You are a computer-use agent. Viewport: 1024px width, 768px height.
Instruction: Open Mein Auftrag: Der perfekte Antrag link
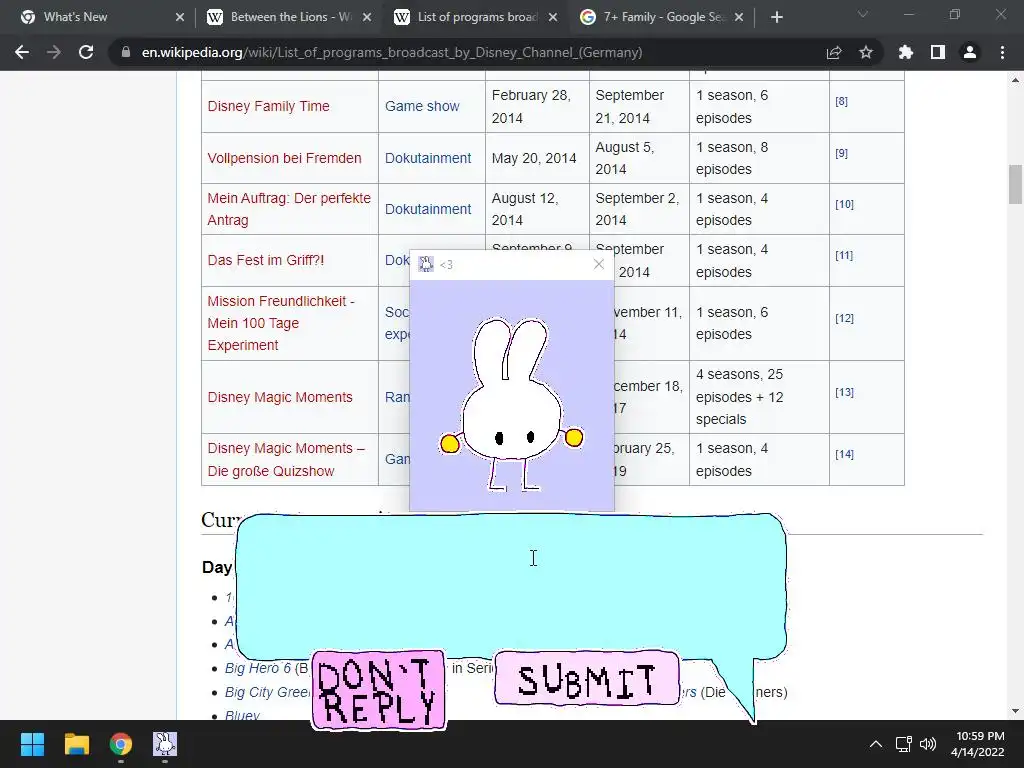click(x=289, y=209)
